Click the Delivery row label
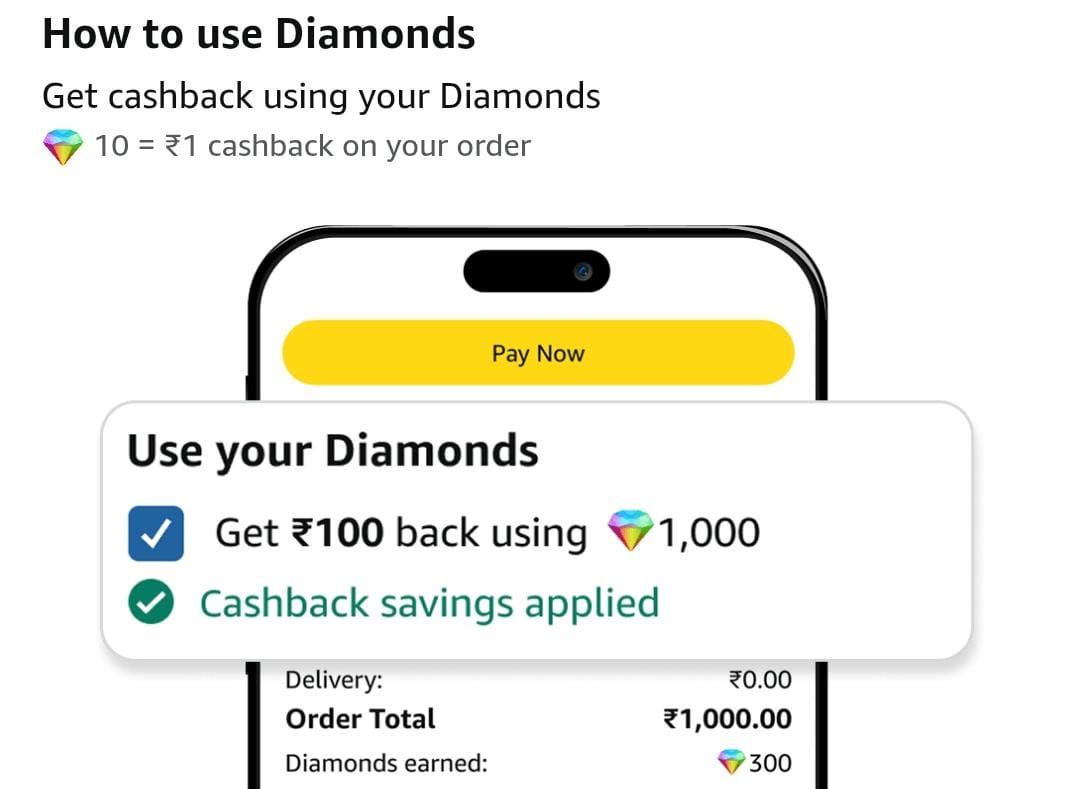This screenshot has height=789, width=1080. pos(334,680)
